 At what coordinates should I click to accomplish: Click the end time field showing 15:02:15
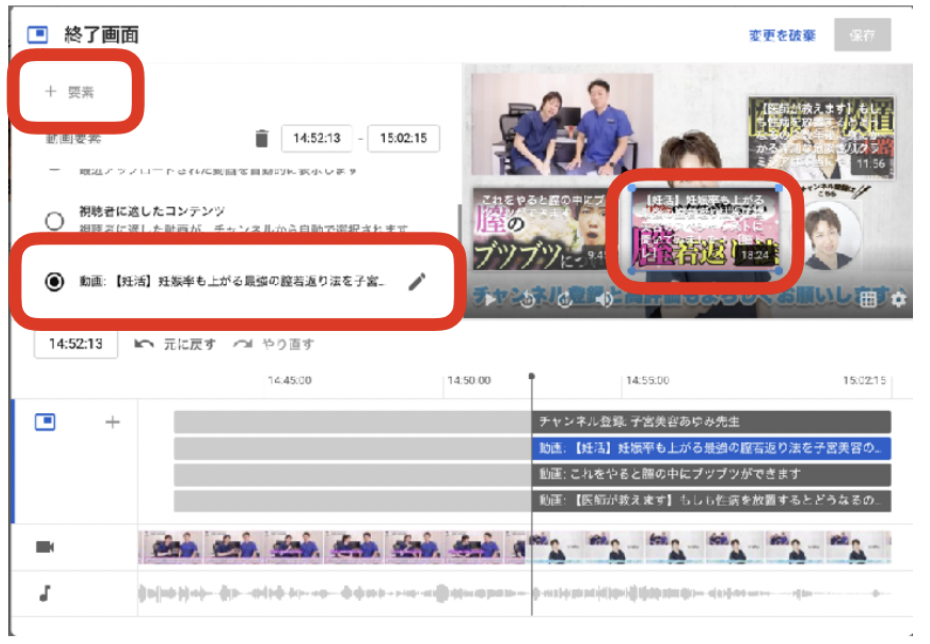[x=403, y=138]
